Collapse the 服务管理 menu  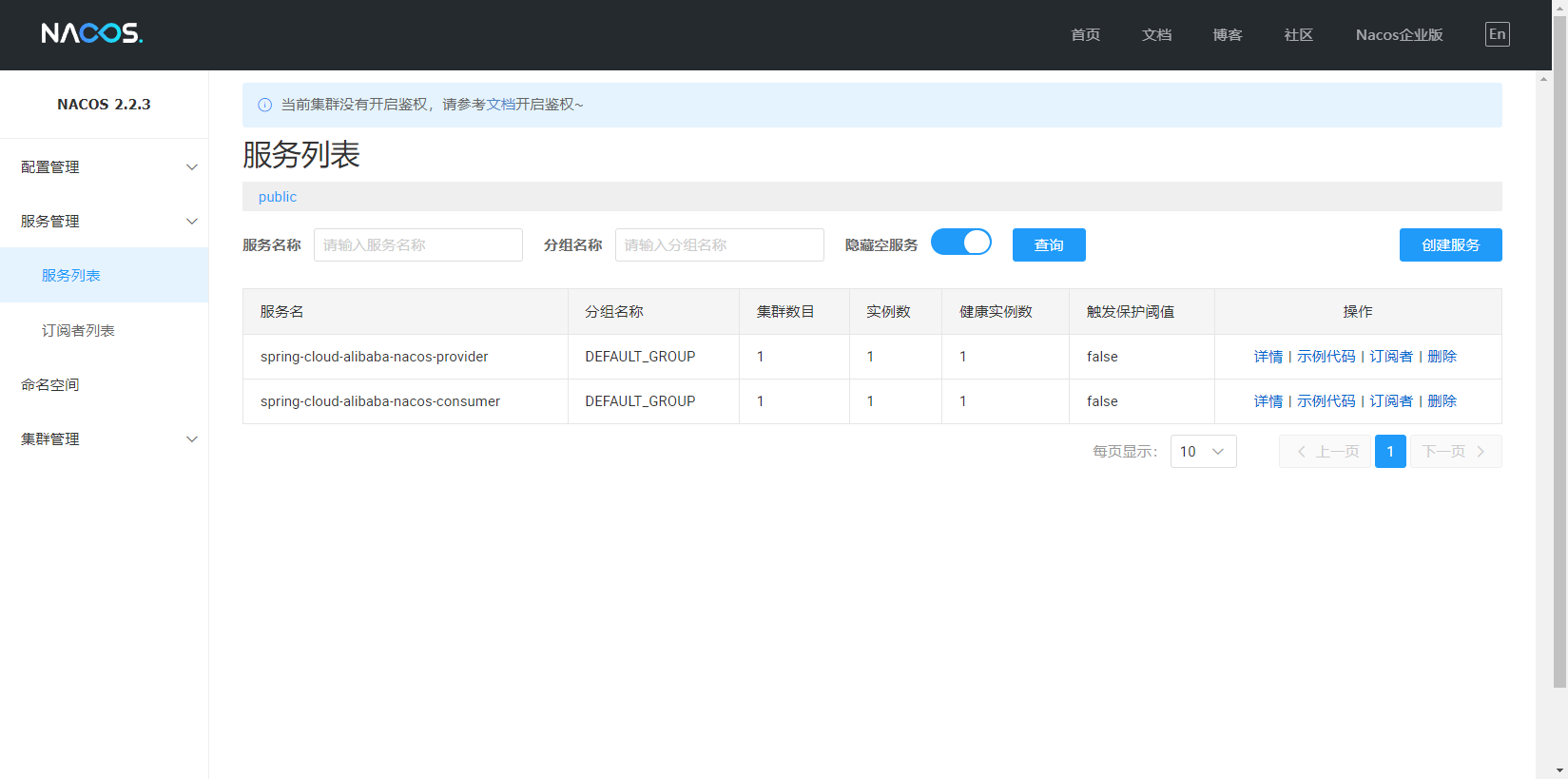[104, 221]
